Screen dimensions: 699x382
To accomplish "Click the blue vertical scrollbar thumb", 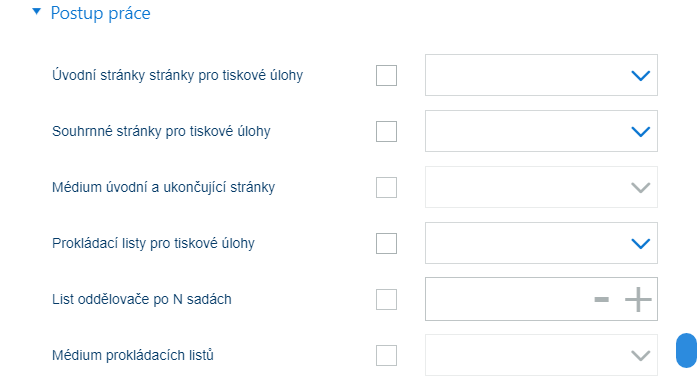I will tap(687, 350).
